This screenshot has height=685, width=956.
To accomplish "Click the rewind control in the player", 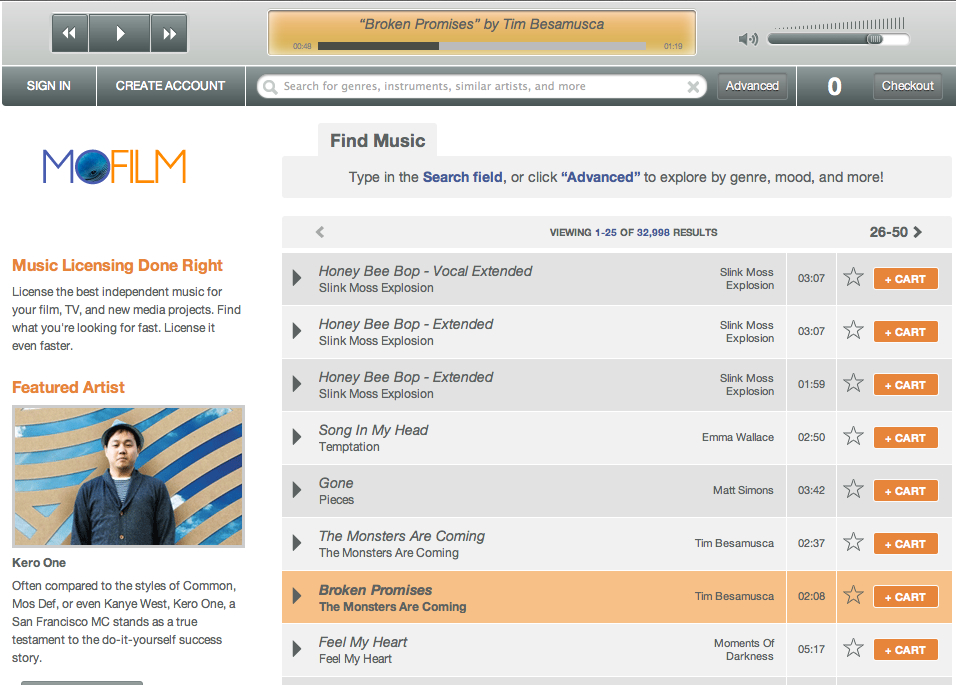I will (69, 33).
